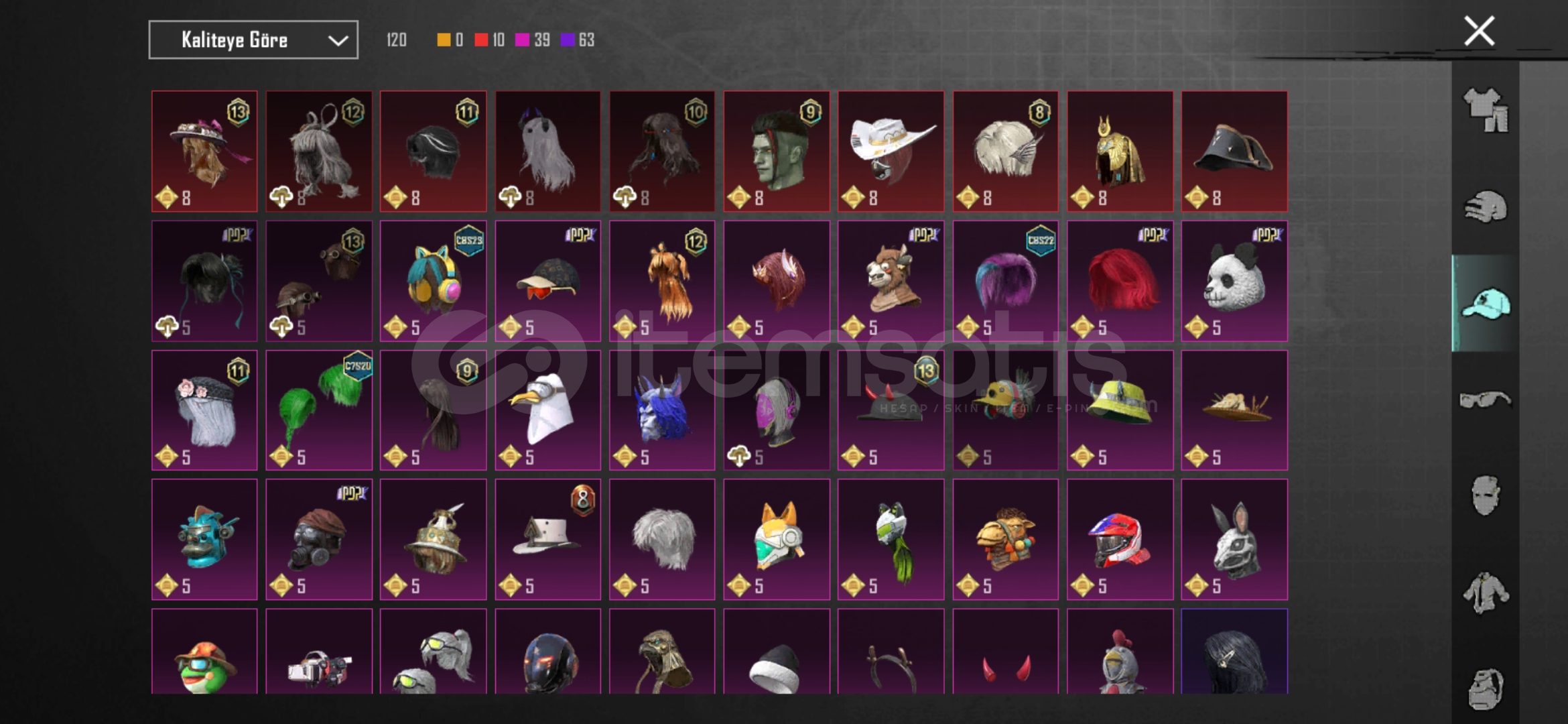Viewport: 1568px width, 724px height.
Task: Pick the cat-ear yellow headphones item
Action: click(433, 281)
